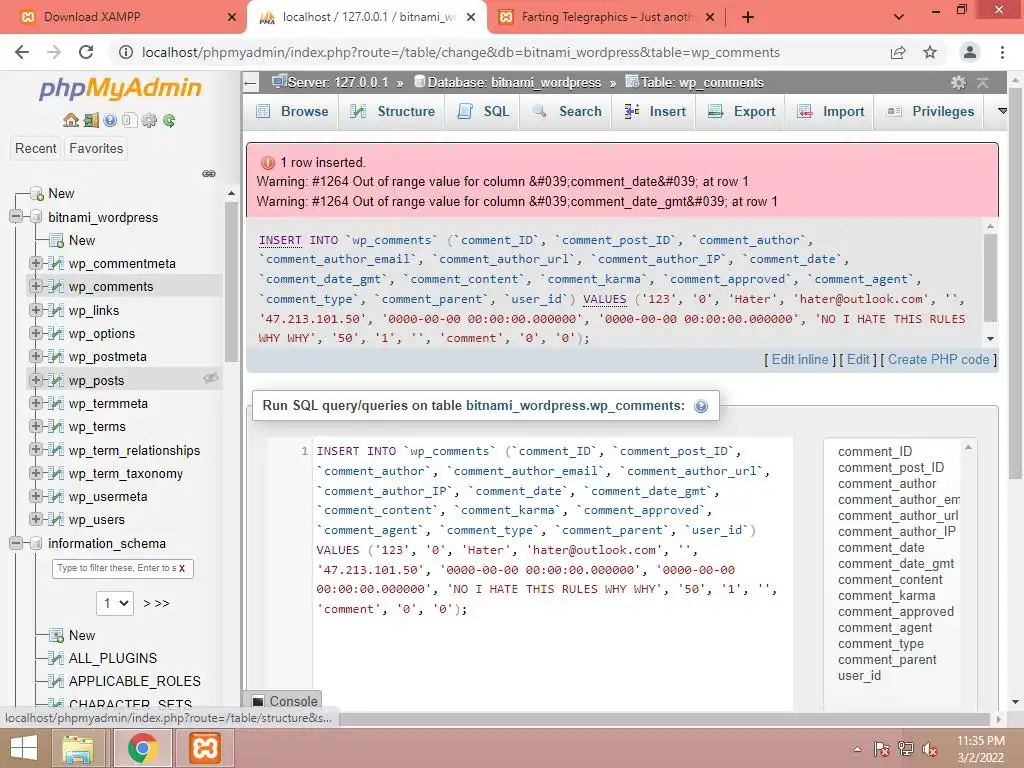
Task: Open the Export tab
Action: (x=741, y=112)
